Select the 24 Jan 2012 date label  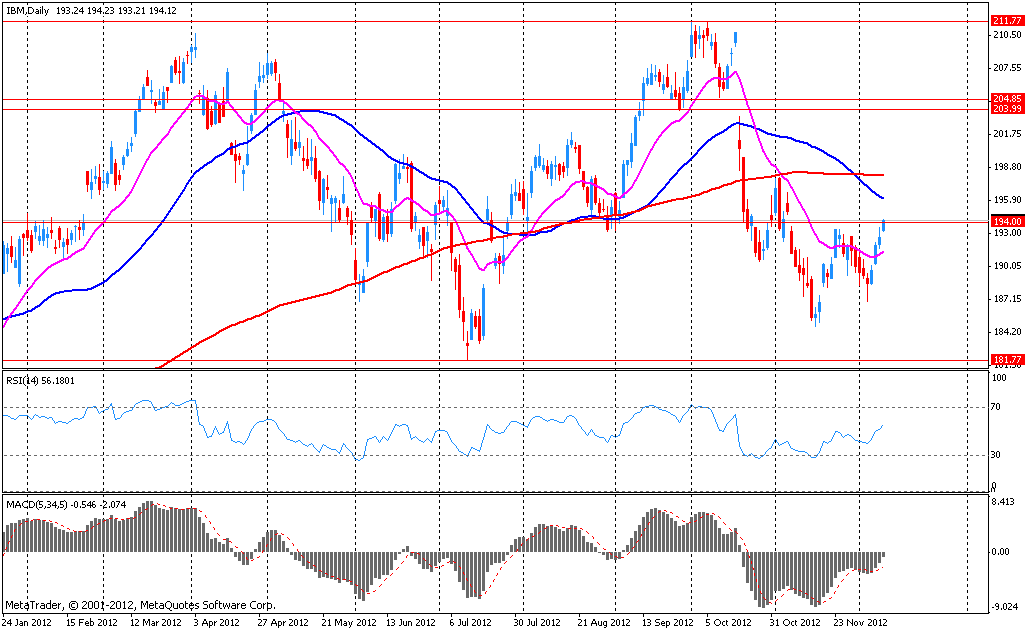coord(27,621)
